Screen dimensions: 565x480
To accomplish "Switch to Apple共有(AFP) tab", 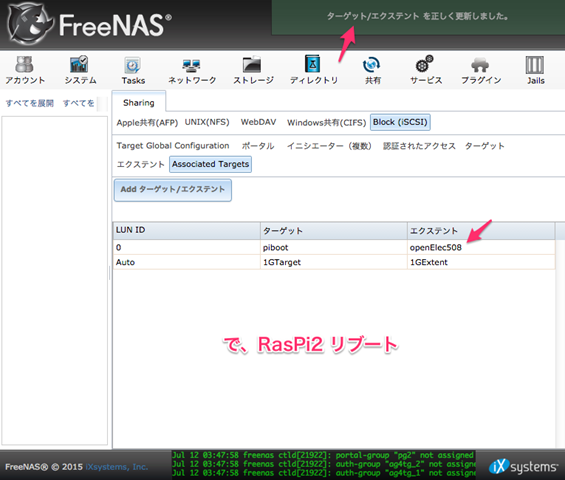I will (x=147, y=123).
